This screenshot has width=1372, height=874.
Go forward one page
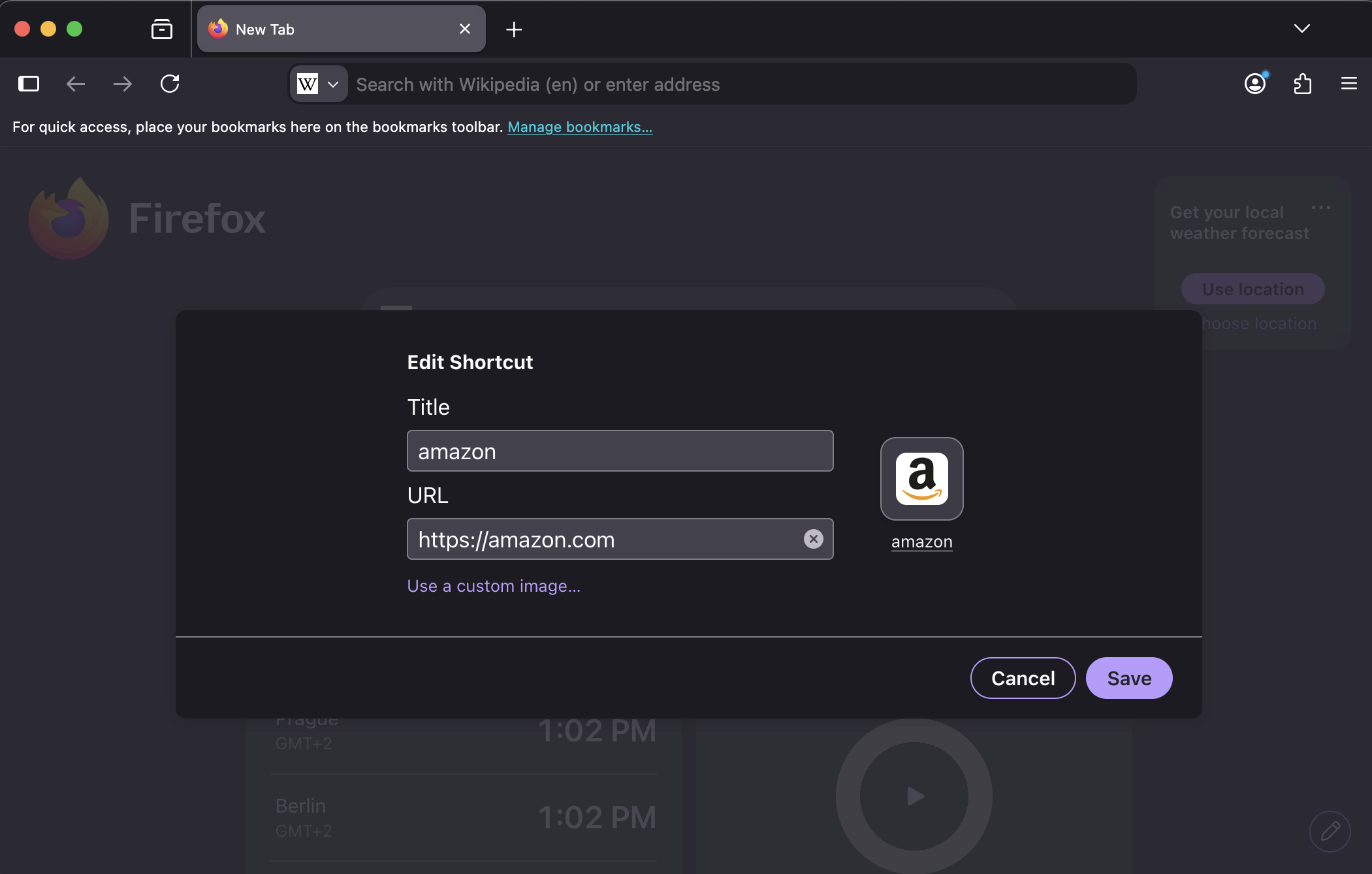122,84
